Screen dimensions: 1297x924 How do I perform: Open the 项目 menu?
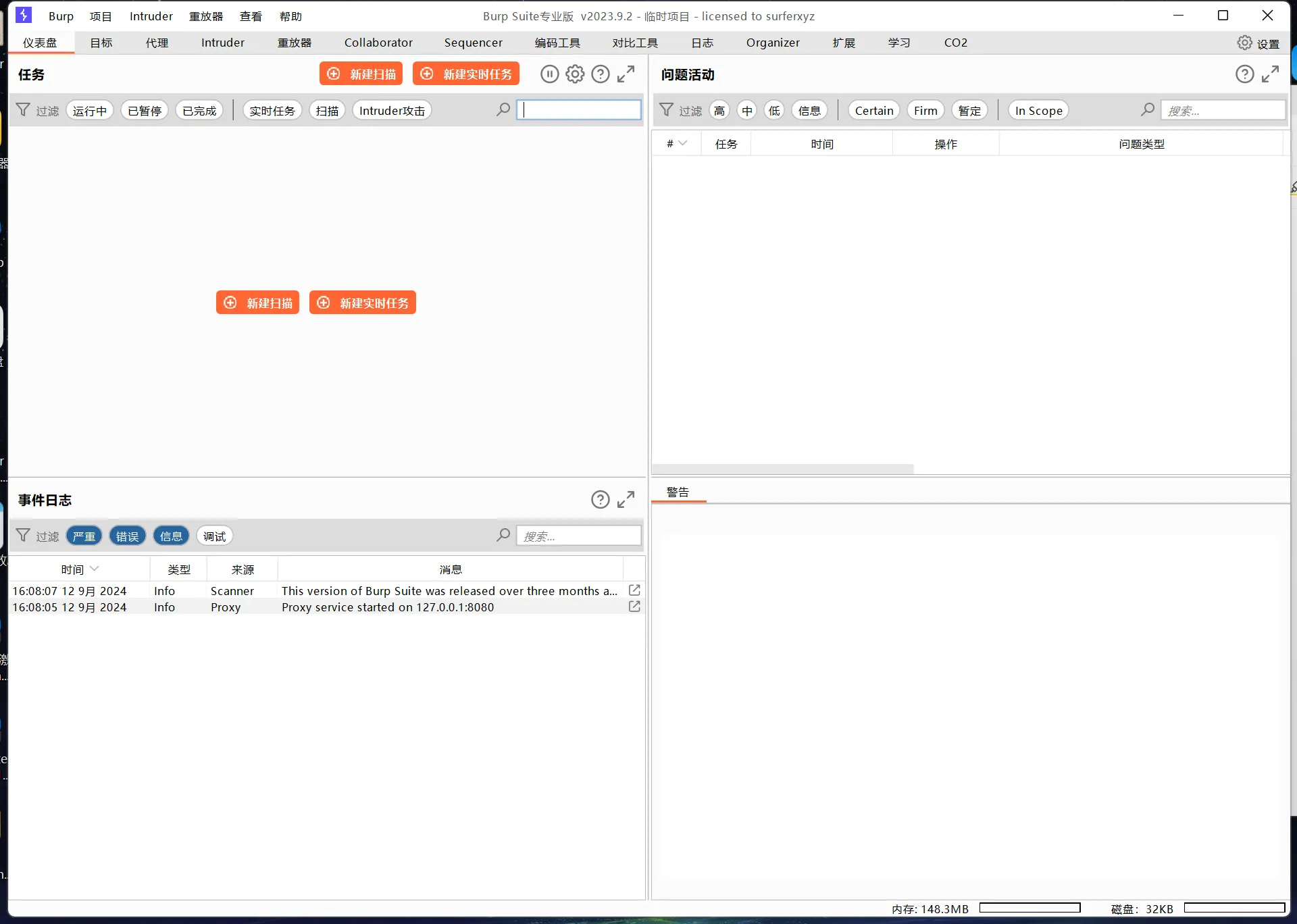coord(101,16)
